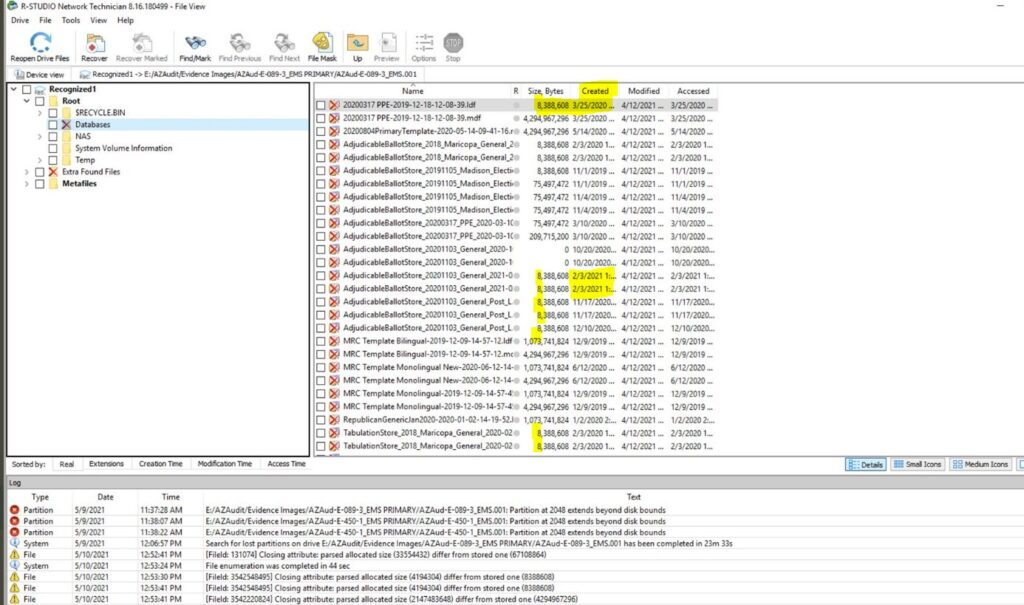The height and width of the screenshot is (605, 1024).
Task: Click the Stop sign toolbar icon
Action: (453, 43)
